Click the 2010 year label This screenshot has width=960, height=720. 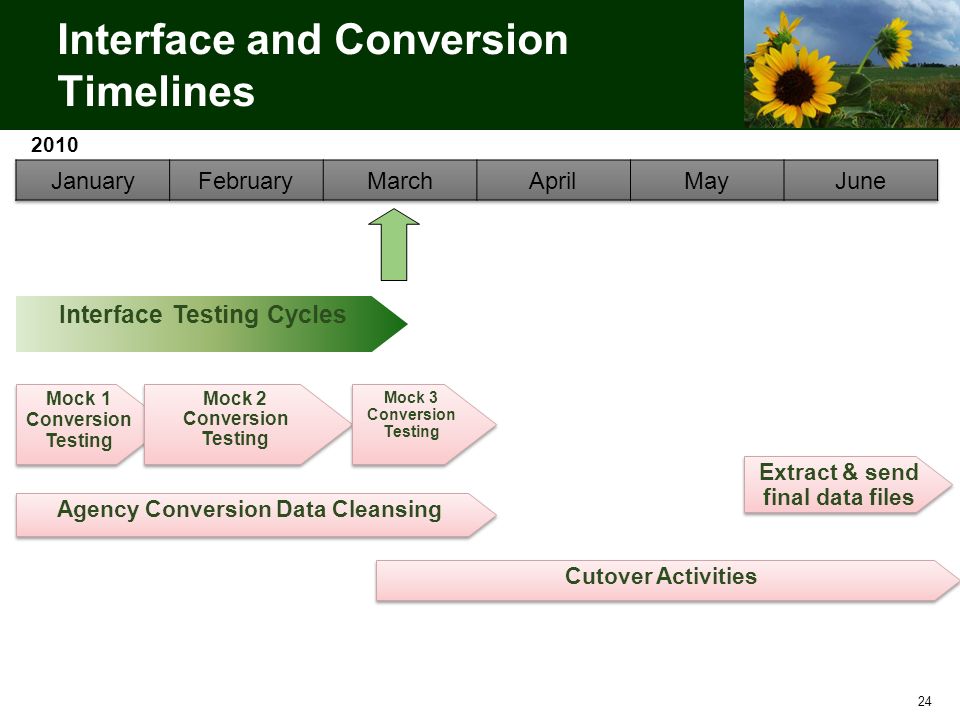[54, 145]
